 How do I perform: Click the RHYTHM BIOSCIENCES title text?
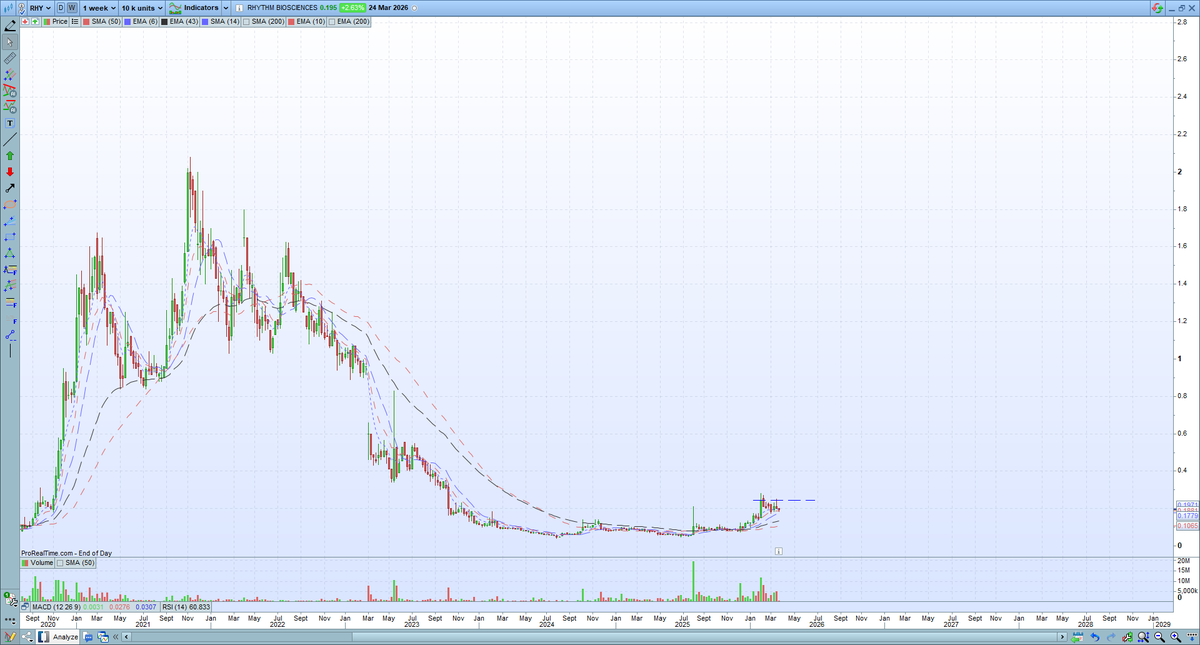[x=282, y=8]
